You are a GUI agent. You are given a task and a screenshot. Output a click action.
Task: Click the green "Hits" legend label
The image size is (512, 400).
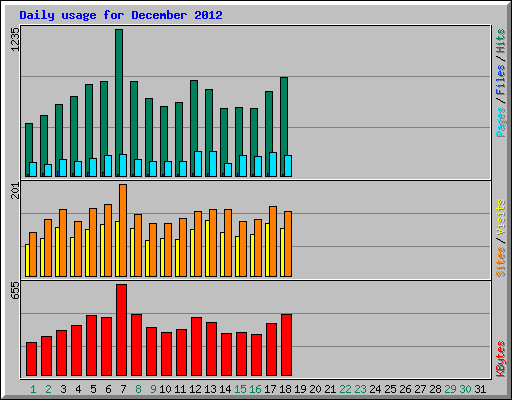coord(501,41)
